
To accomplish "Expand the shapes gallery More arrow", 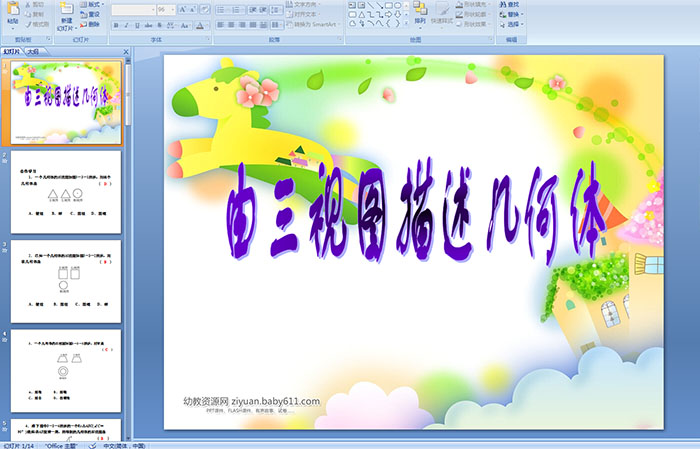I will click(406, 24).
